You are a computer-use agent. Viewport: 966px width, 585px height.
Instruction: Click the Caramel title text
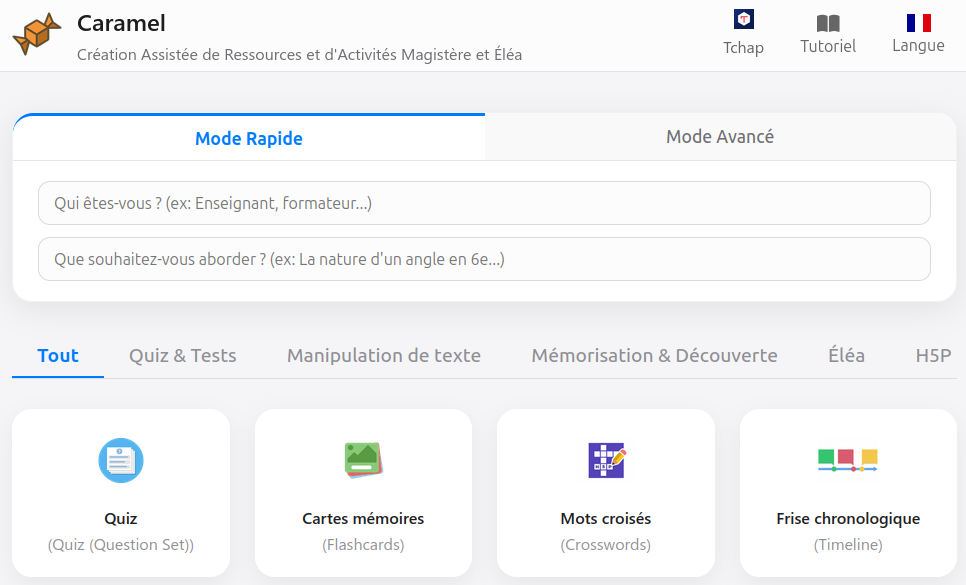(122, 23)
